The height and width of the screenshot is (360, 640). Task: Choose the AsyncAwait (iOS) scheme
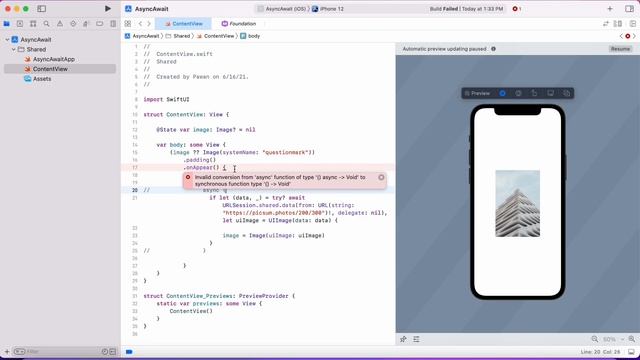point(282,9)
